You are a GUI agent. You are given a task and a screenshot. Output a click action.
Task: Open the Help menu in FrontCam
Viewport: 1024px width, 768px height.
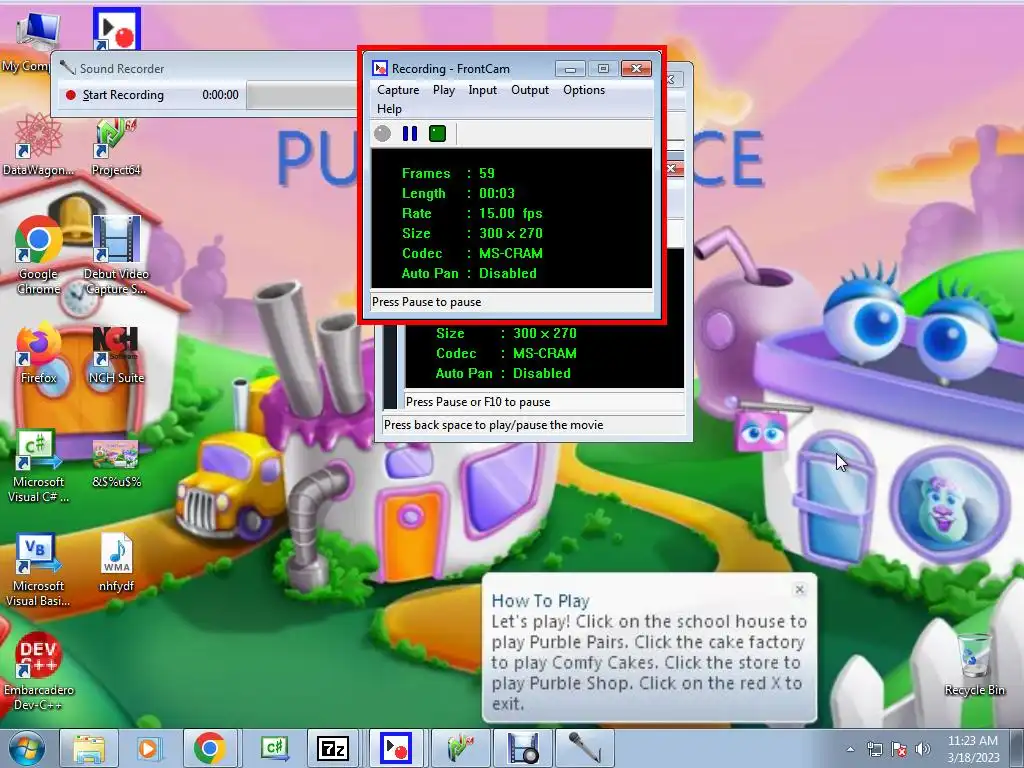click(389, 109)
